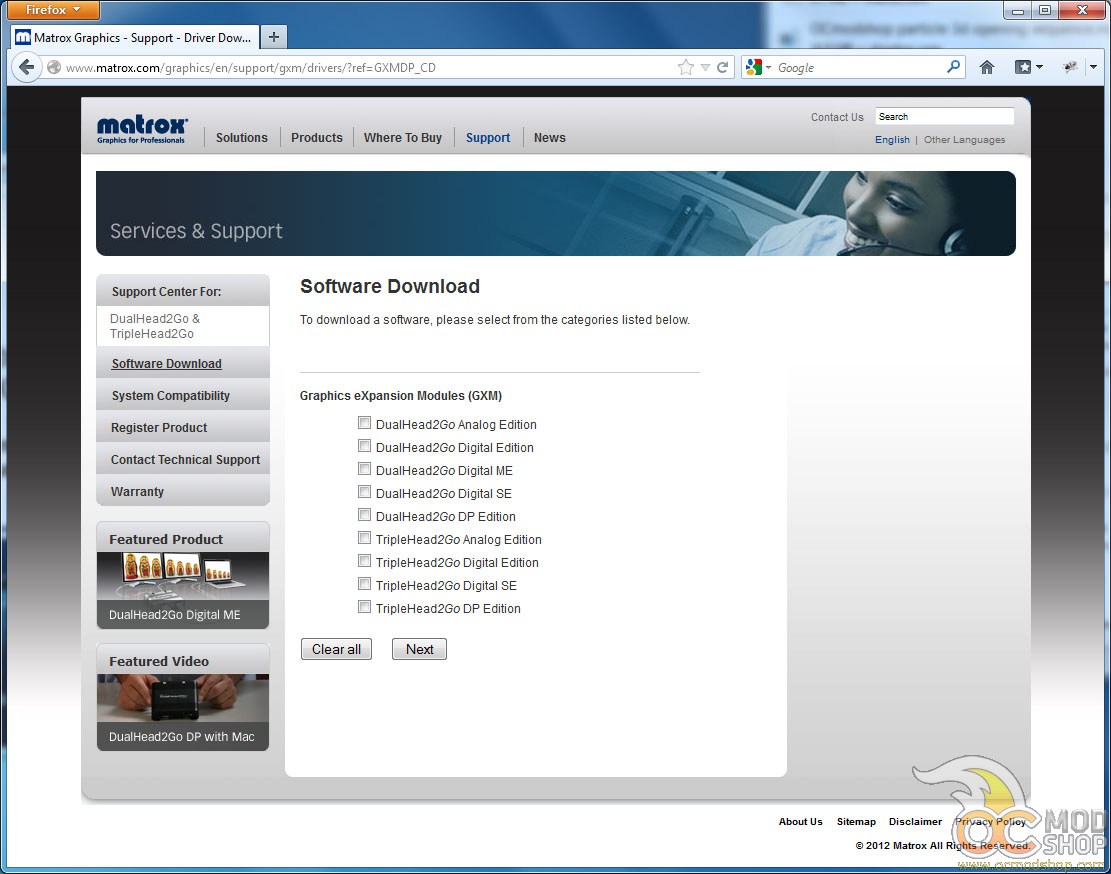Screen dimensions: 1111x874
Task: Open the Support menu
Action: [487, 137]
